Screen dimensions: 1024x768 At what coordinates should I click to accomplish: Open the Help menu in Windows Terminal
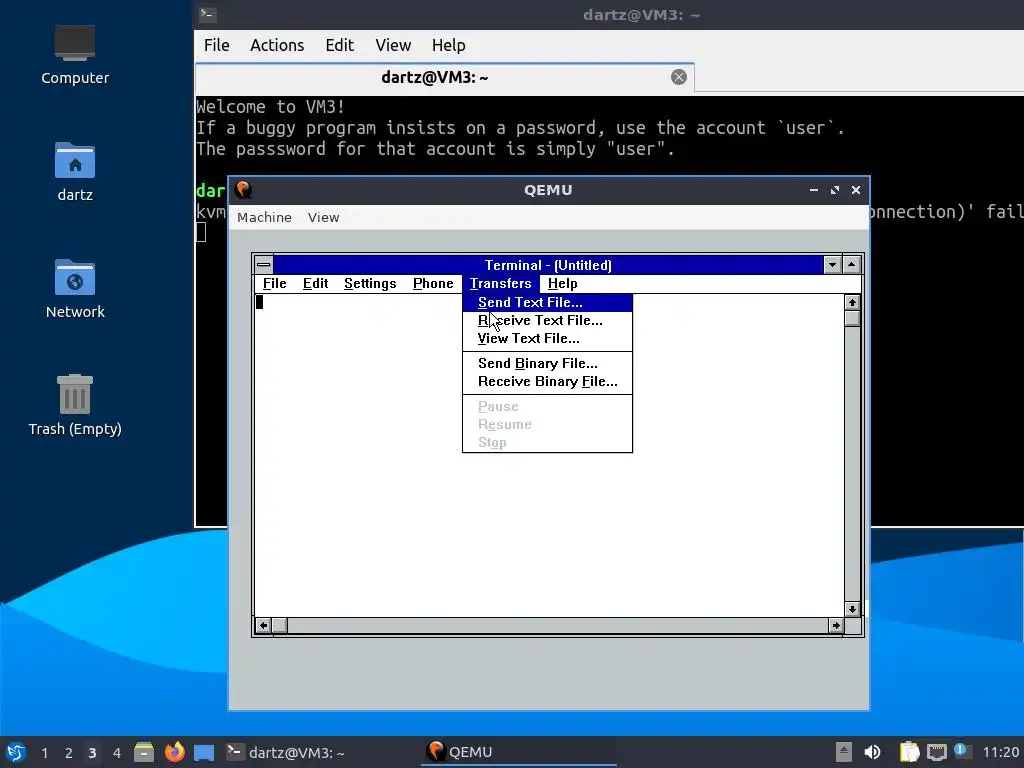tap(562, 283)
